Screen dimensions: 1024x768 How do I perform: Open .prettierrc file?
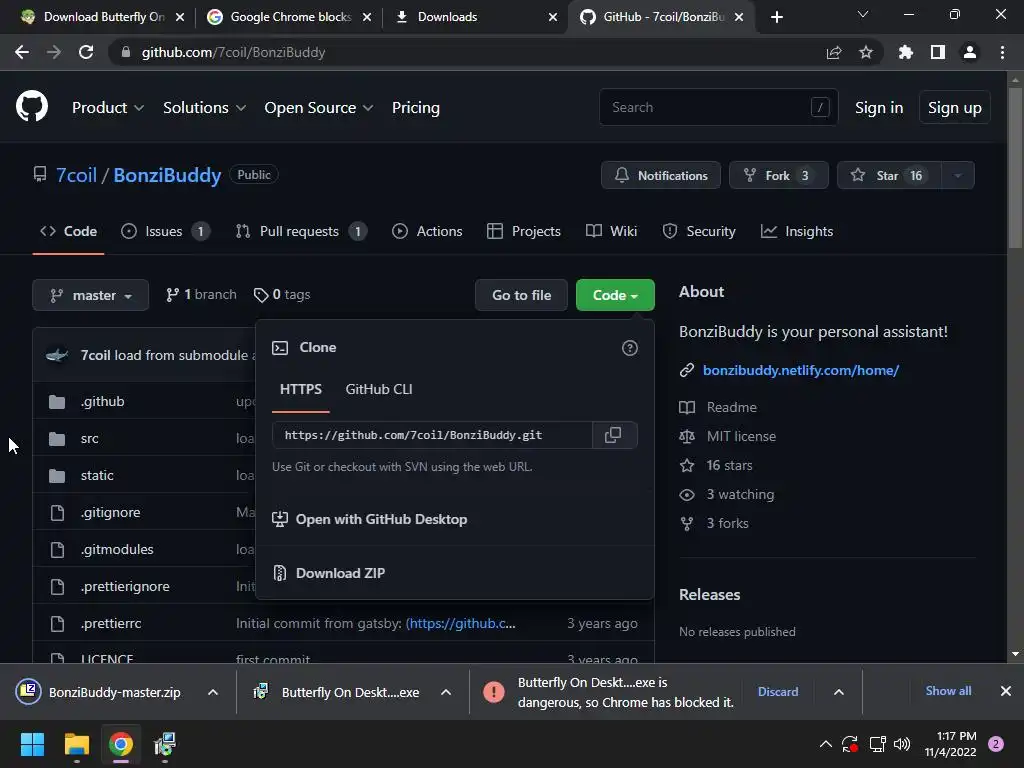[111, 624]
